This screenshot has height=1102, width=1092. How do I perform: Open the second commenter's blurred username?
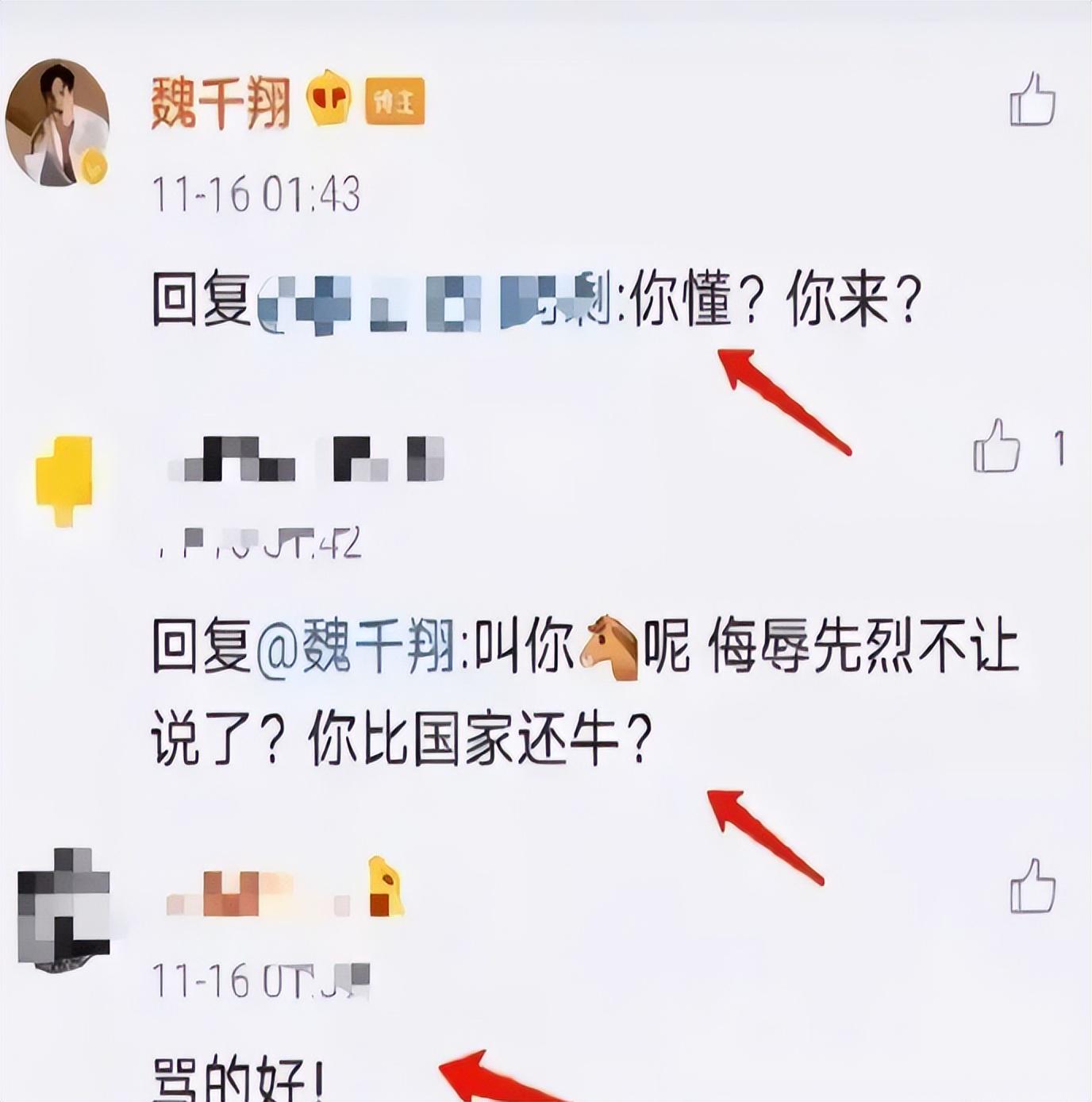[x=307, y=459]
